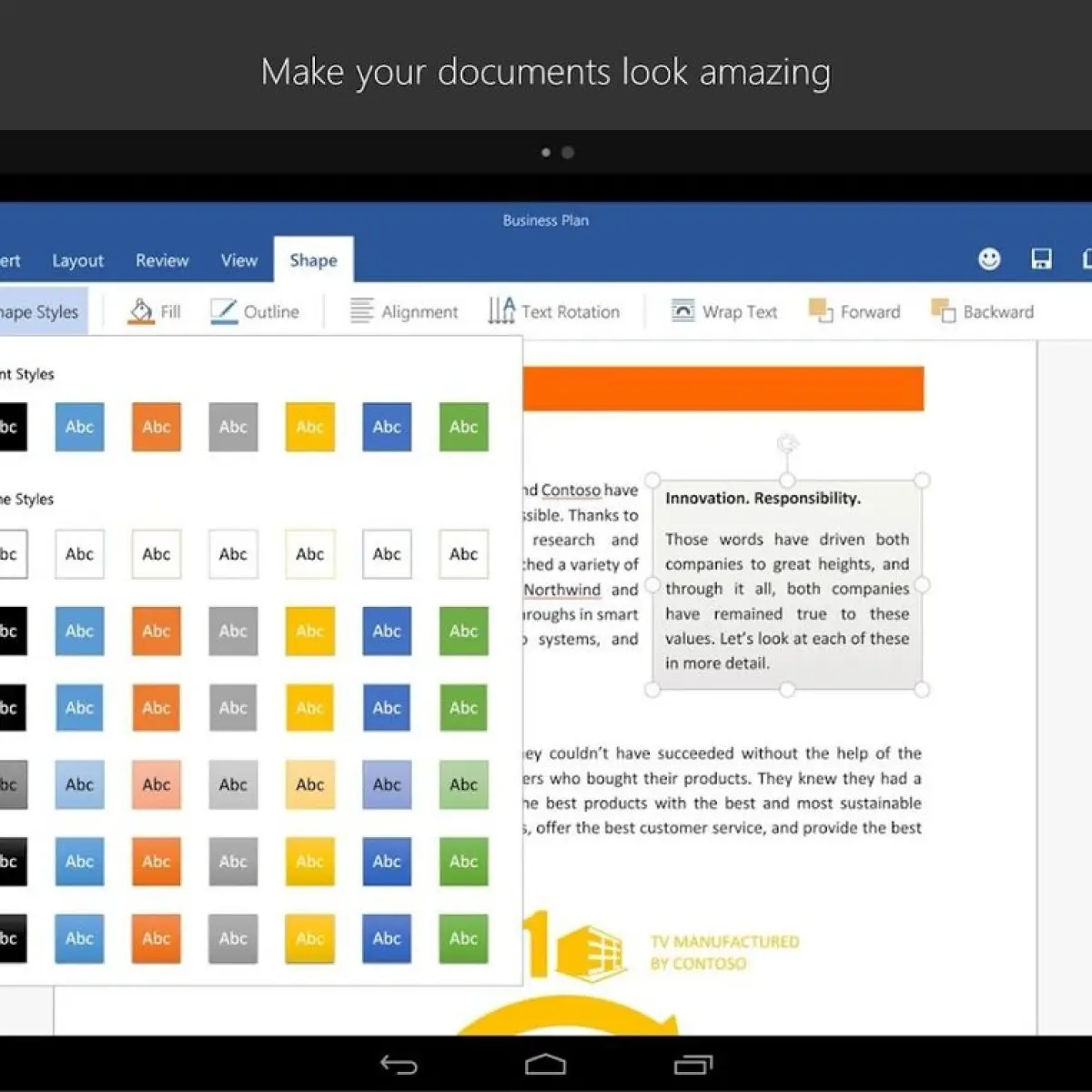Select the gray style in the bottom row

[x=233, y=938]
